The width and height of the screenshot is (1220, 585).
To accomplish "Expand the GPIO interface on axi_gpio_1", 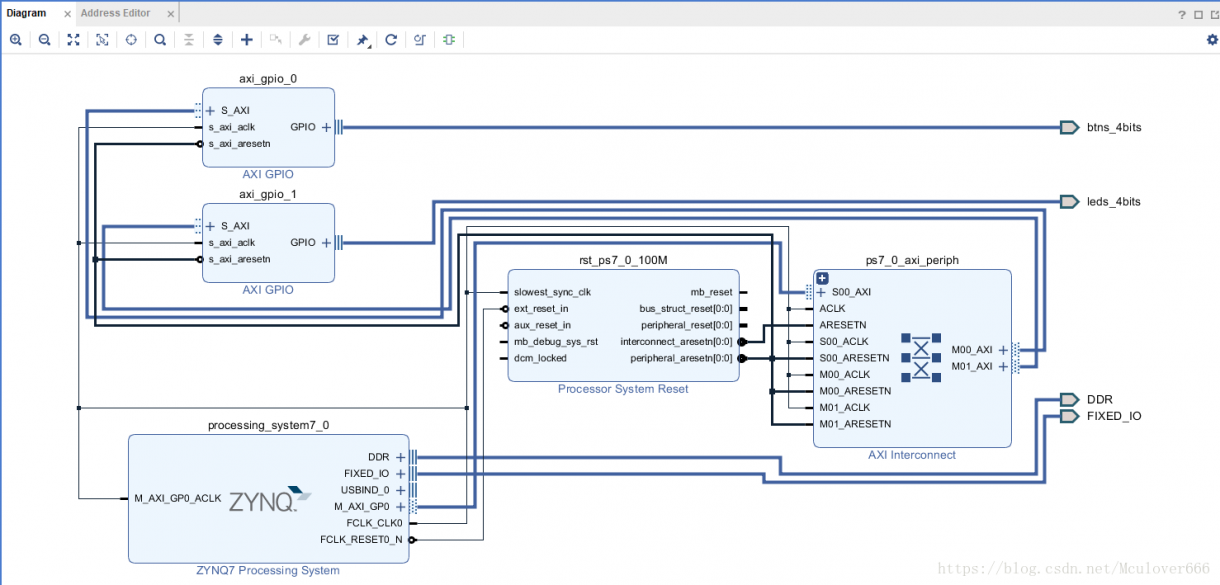I will [326, 242].
